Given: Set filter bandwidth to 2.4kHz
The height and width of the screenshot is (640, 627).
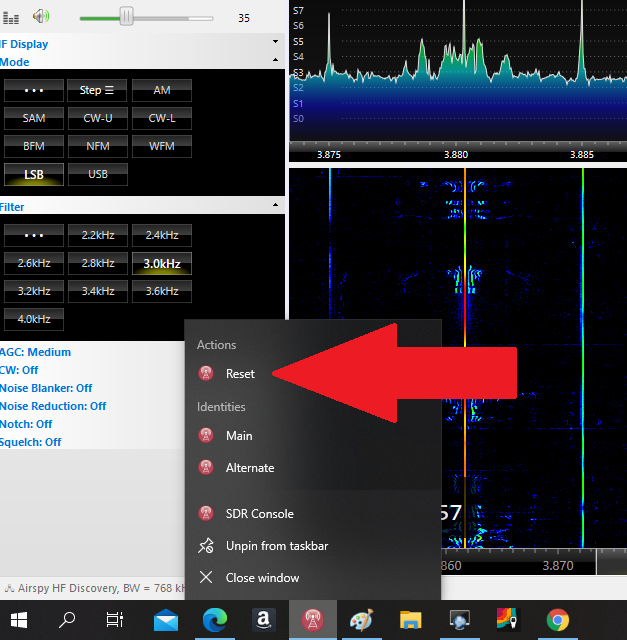Looking at the screenshot, I should pyautogui.click(x=162, y=236).
